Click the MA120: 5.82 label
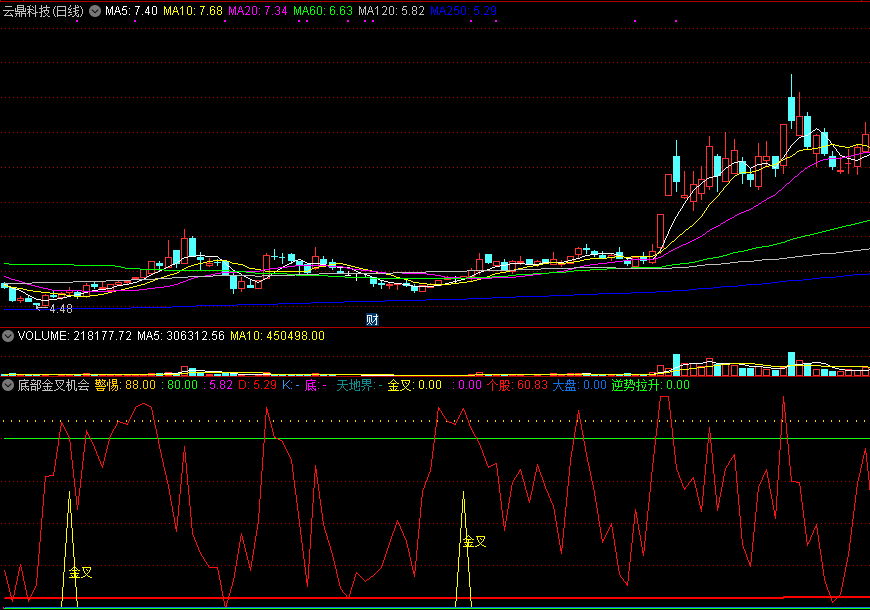The height and width of the screenshot is (610, 870). pyautogui.click(x=391, y=11)
